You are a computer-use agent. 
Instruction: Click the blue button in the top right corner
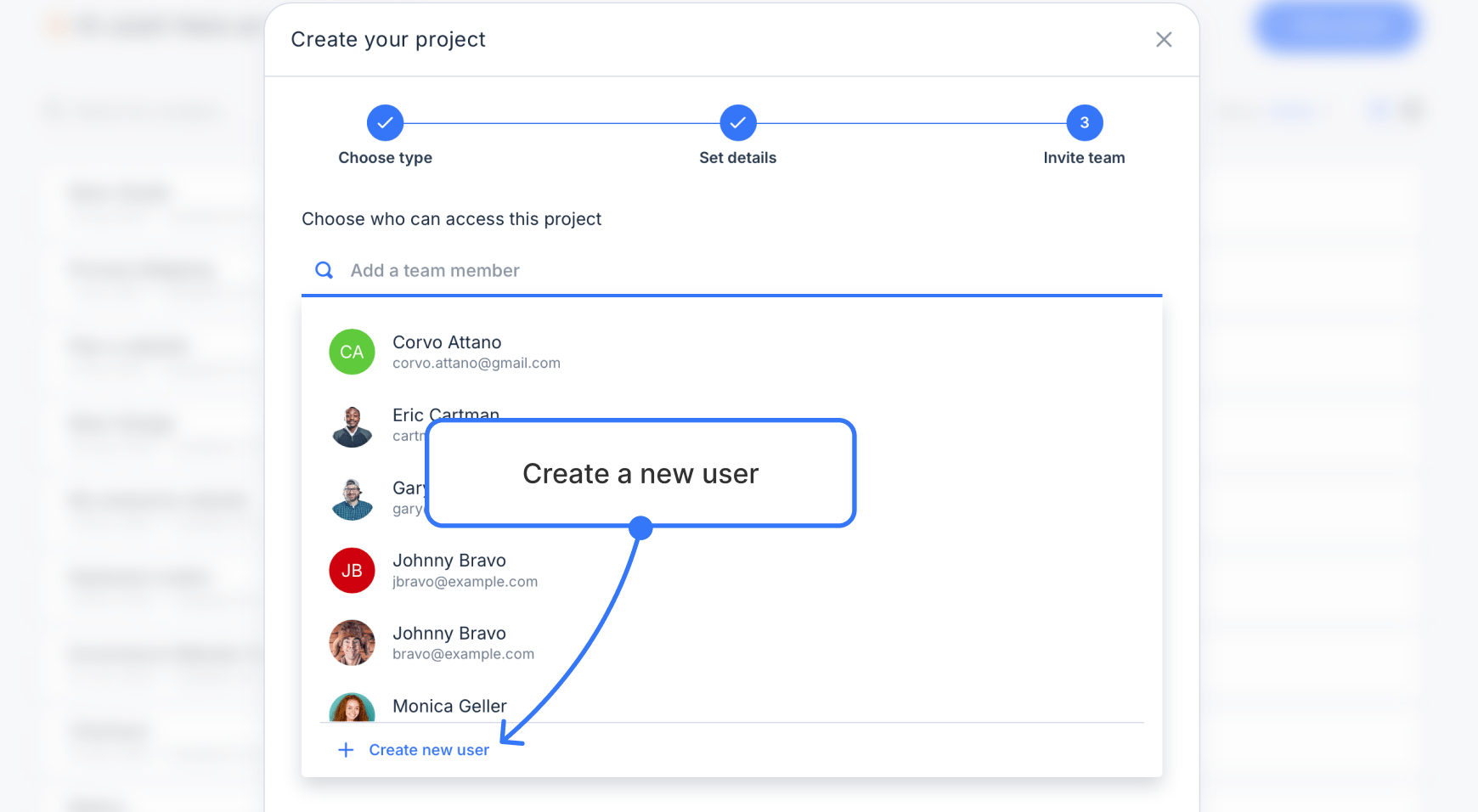(1335, 27)
